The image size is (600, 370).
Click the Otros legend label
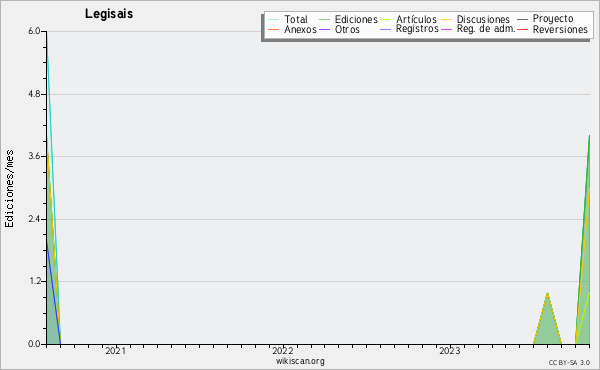pyautogui.click(x=347, y=29)
